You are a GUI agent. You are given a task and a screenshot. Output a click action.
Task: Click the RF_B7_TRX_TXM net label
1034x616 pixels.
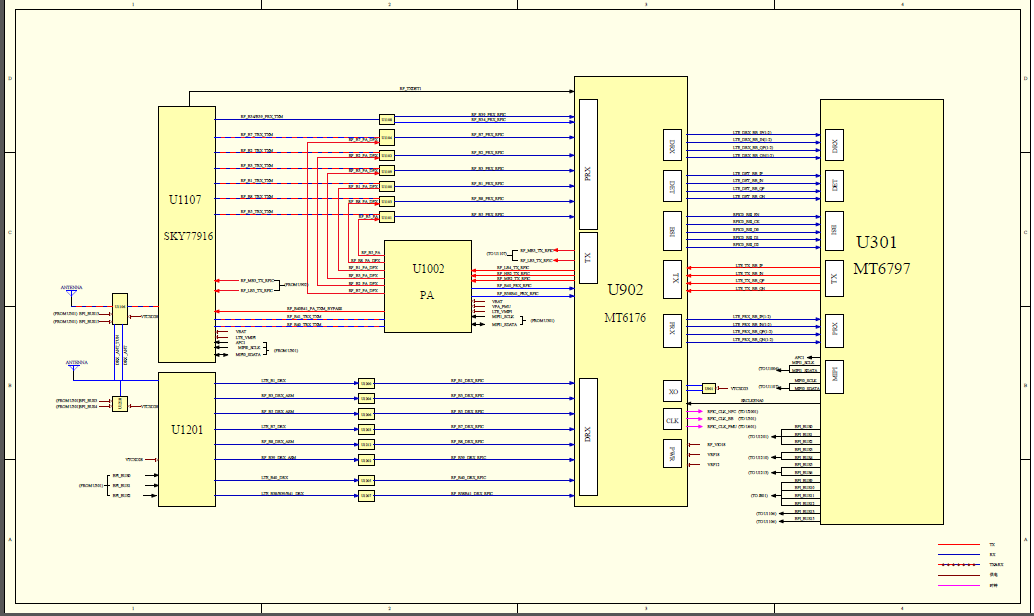[x=257, y=135]
